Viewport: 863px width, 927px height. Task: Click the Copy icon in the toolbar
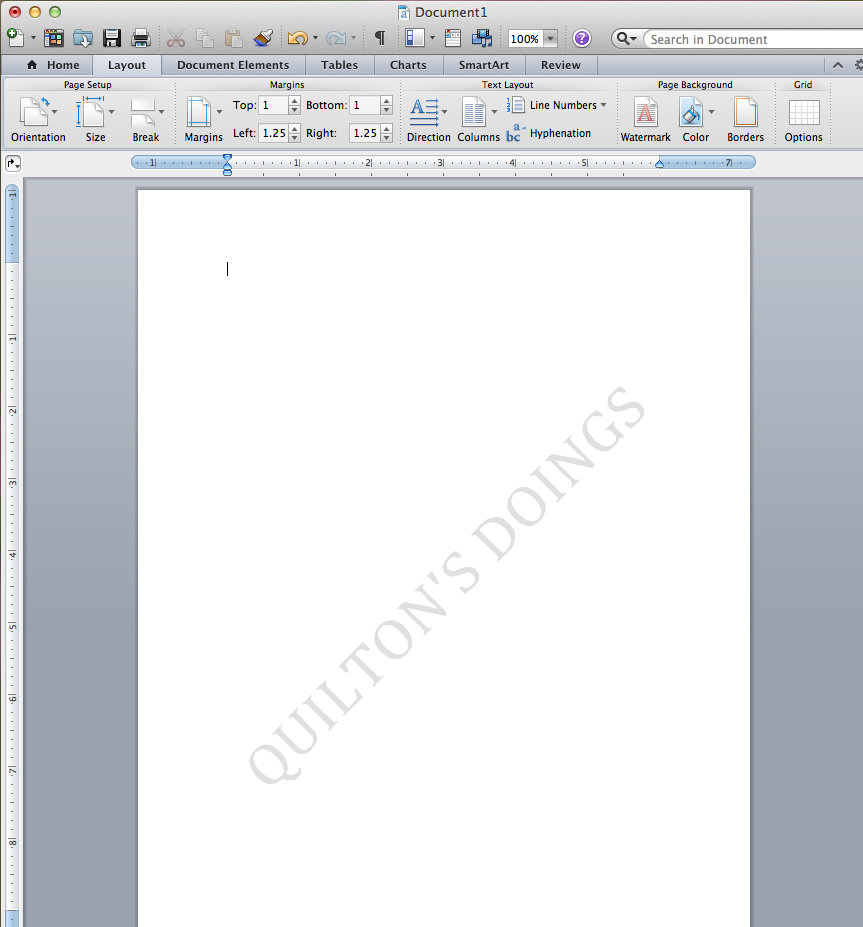click(x=205, y=38)
